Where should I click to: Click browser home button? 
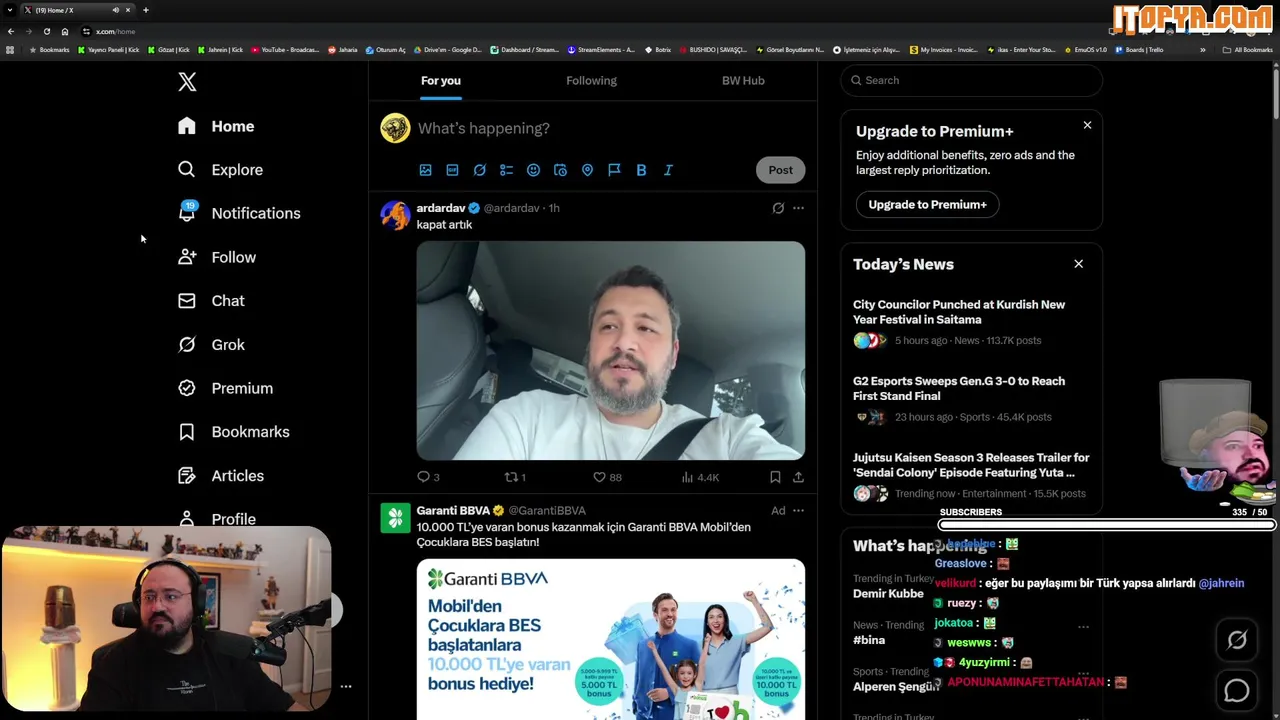[x=65, y=31]
